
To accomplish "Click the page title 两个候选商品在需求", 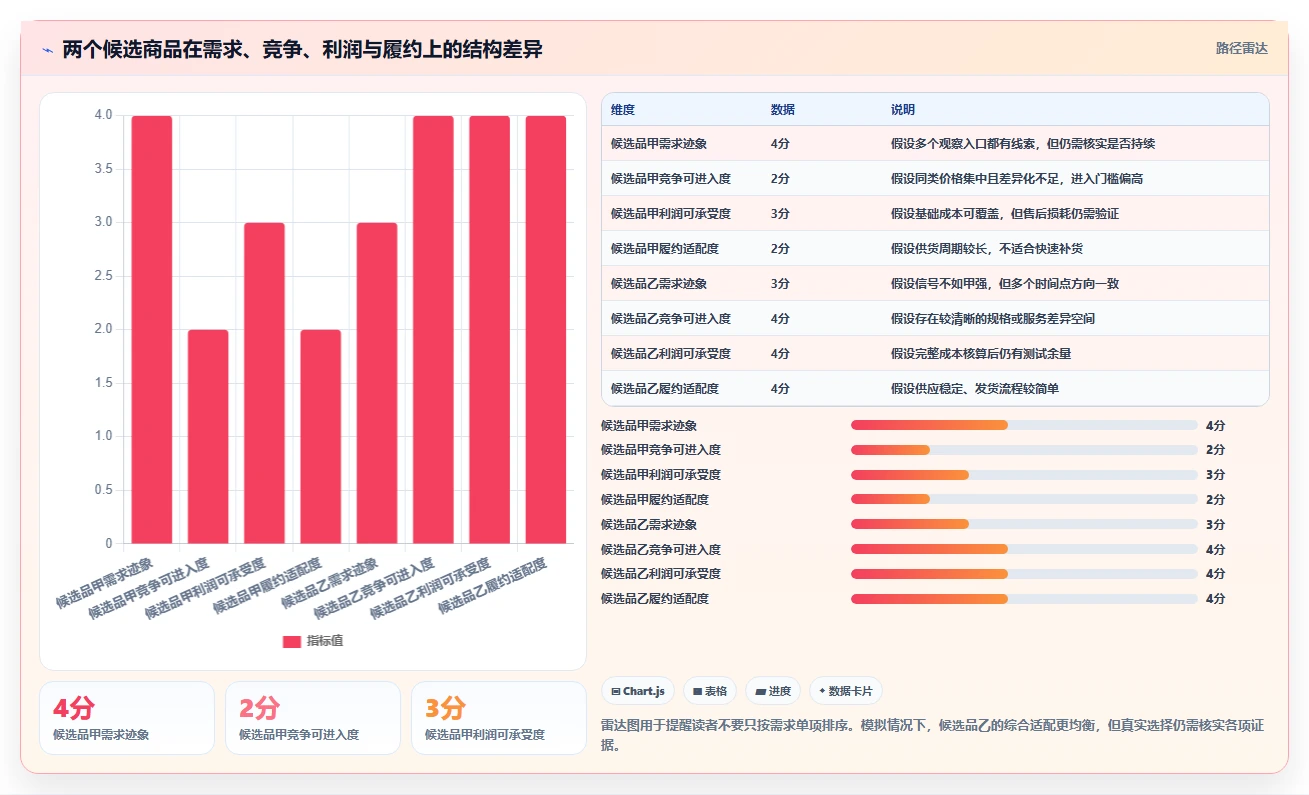I will click(x=302, y=49).
